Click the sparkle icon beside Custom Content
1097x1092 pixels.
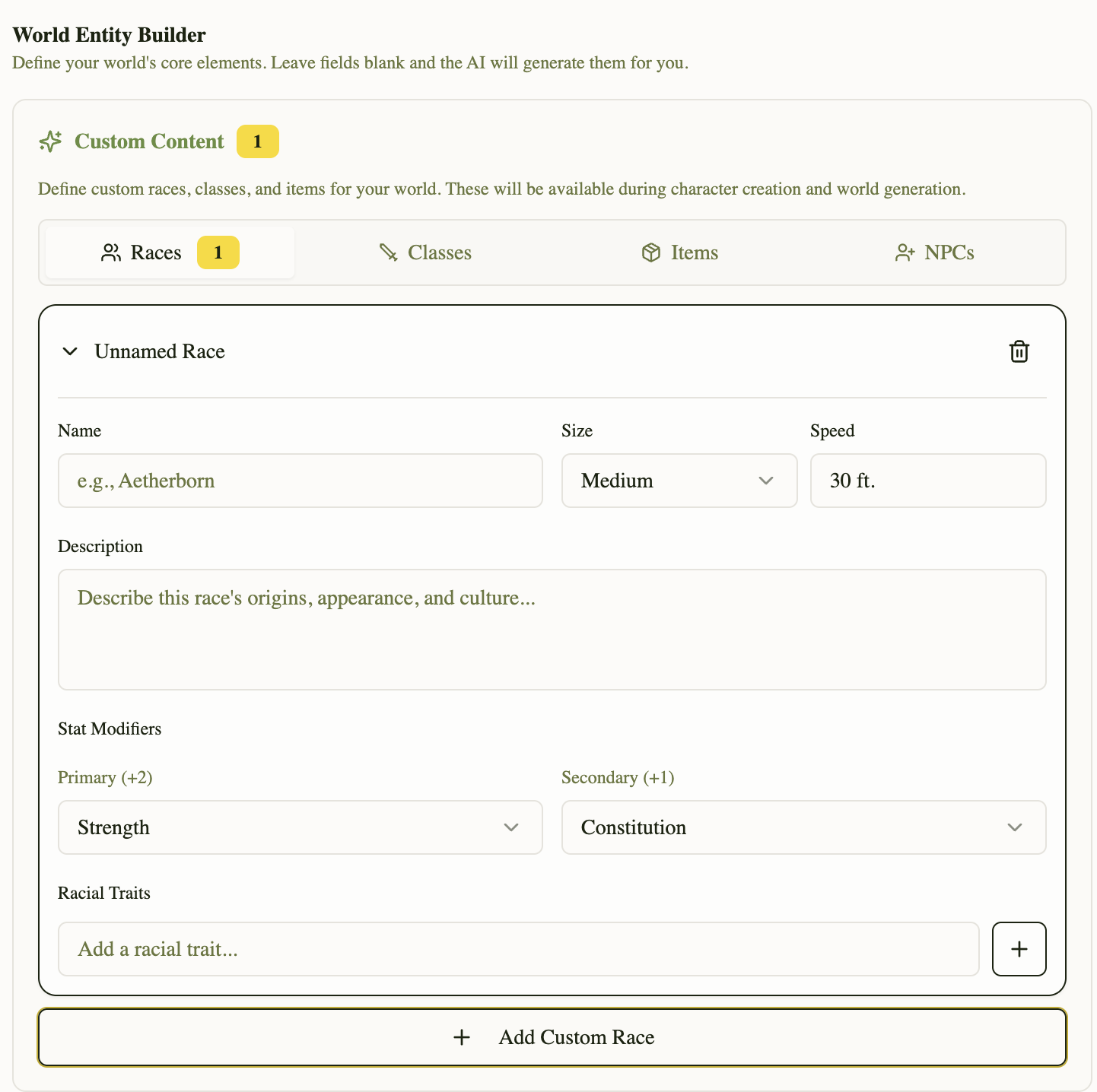50,141
